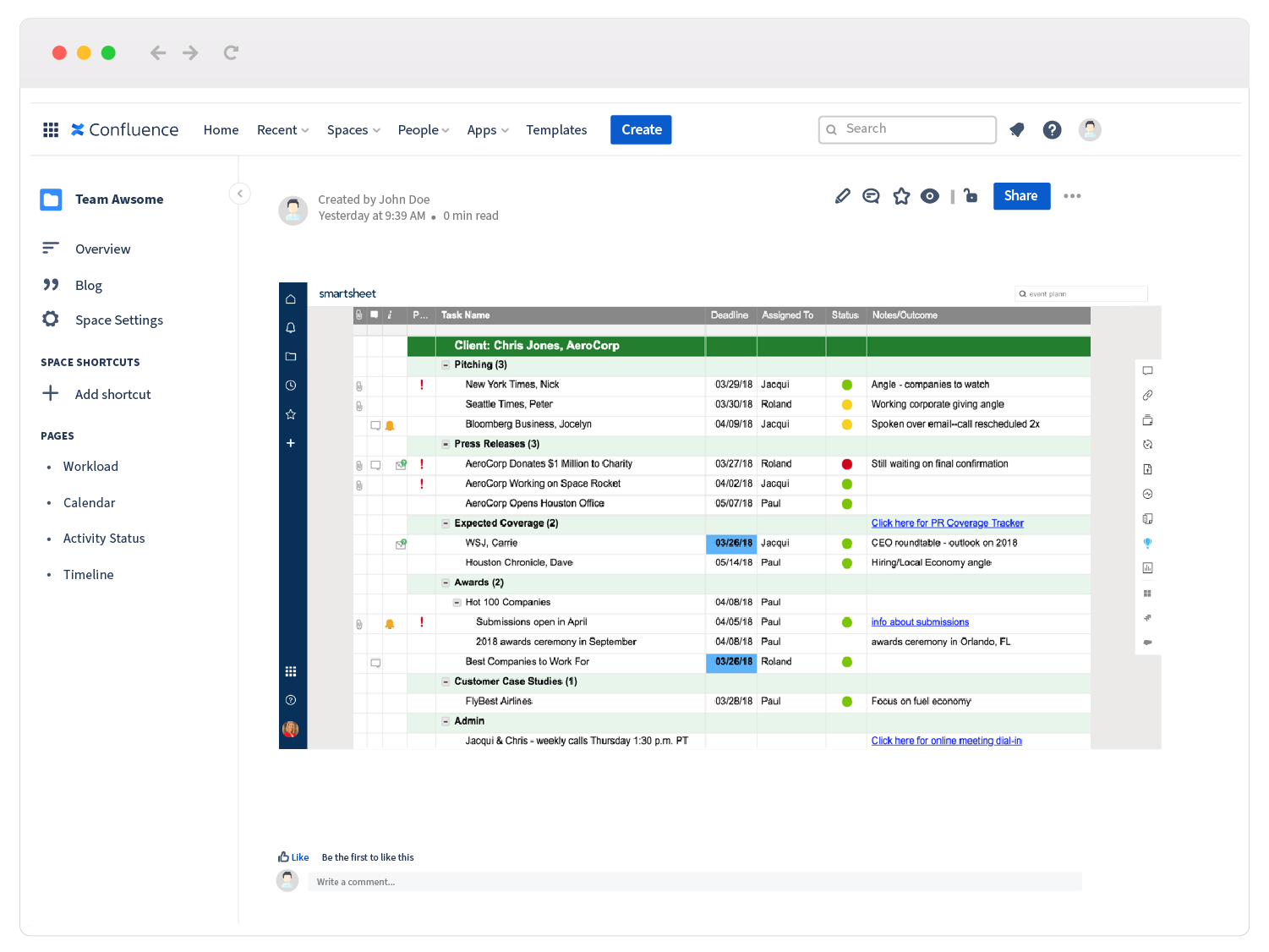Collapse the Expected Coverage (2) section

[446, 523]
